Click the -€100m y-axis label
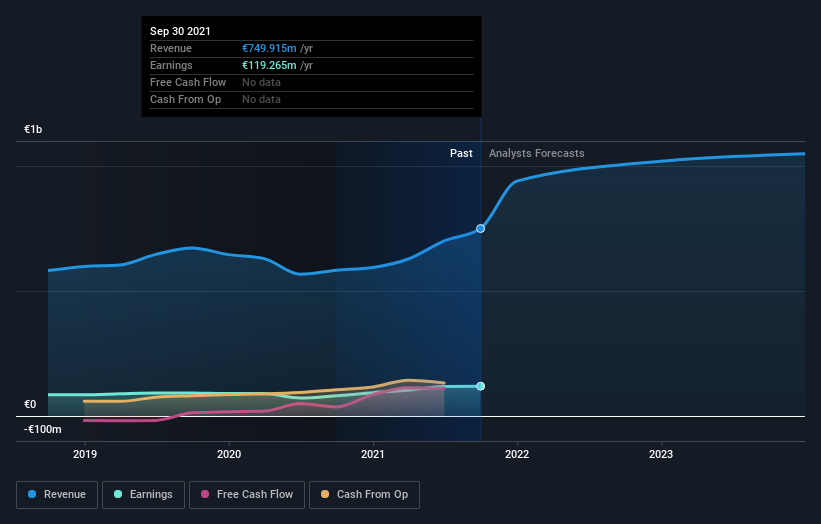The height and width of the screenshot is (524, 821). click(x=42, y=429)
